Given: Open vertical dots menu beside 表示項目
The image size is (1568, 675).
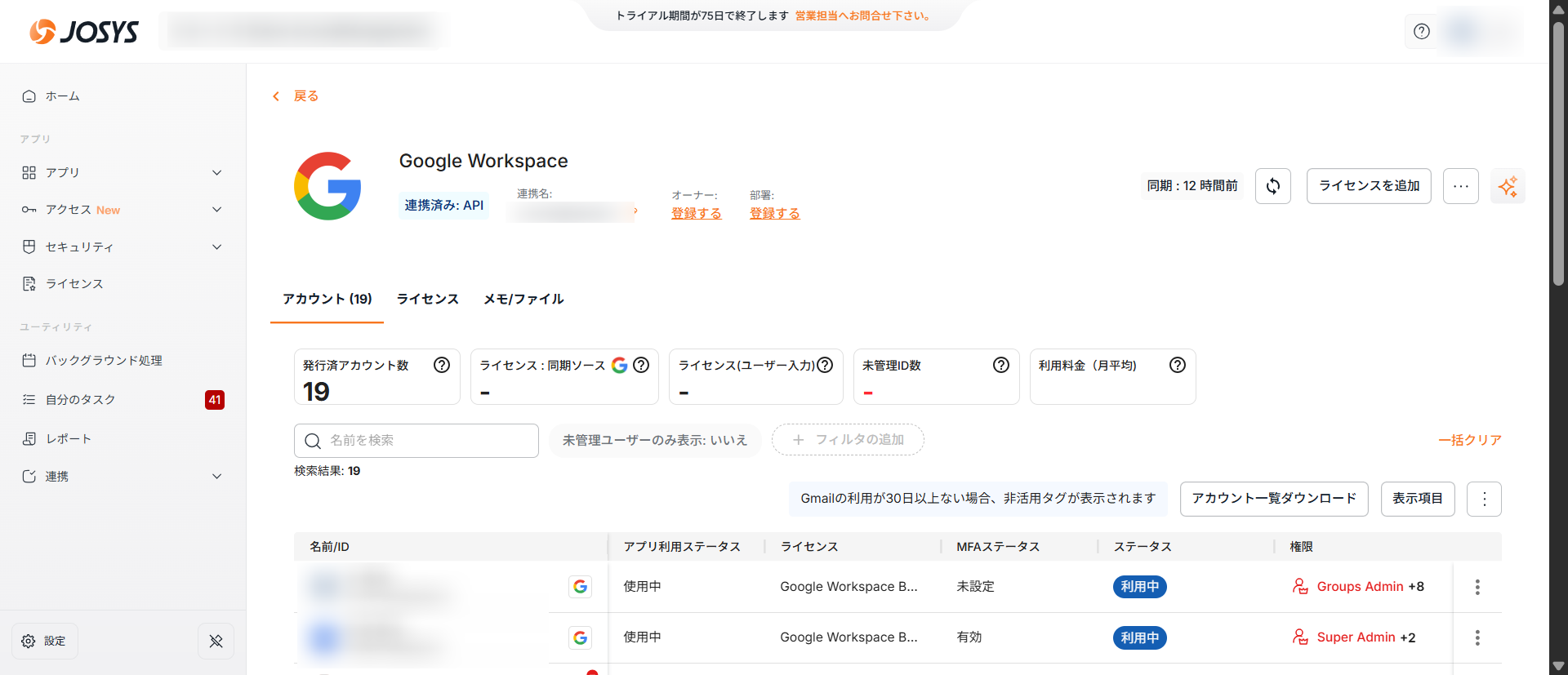Looking at the screenshot, I should point(1484,499).
